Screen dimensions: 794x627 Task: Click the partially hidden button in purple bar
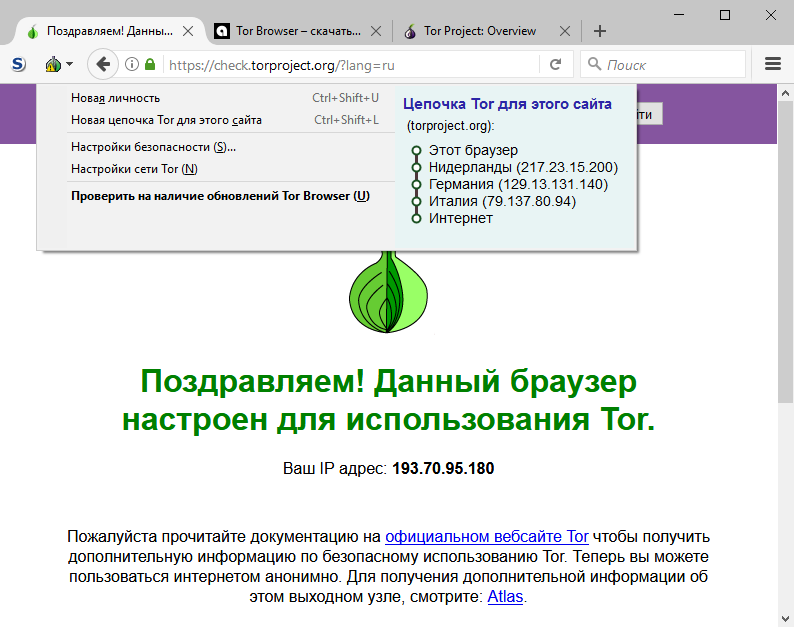tap(650, 114)
